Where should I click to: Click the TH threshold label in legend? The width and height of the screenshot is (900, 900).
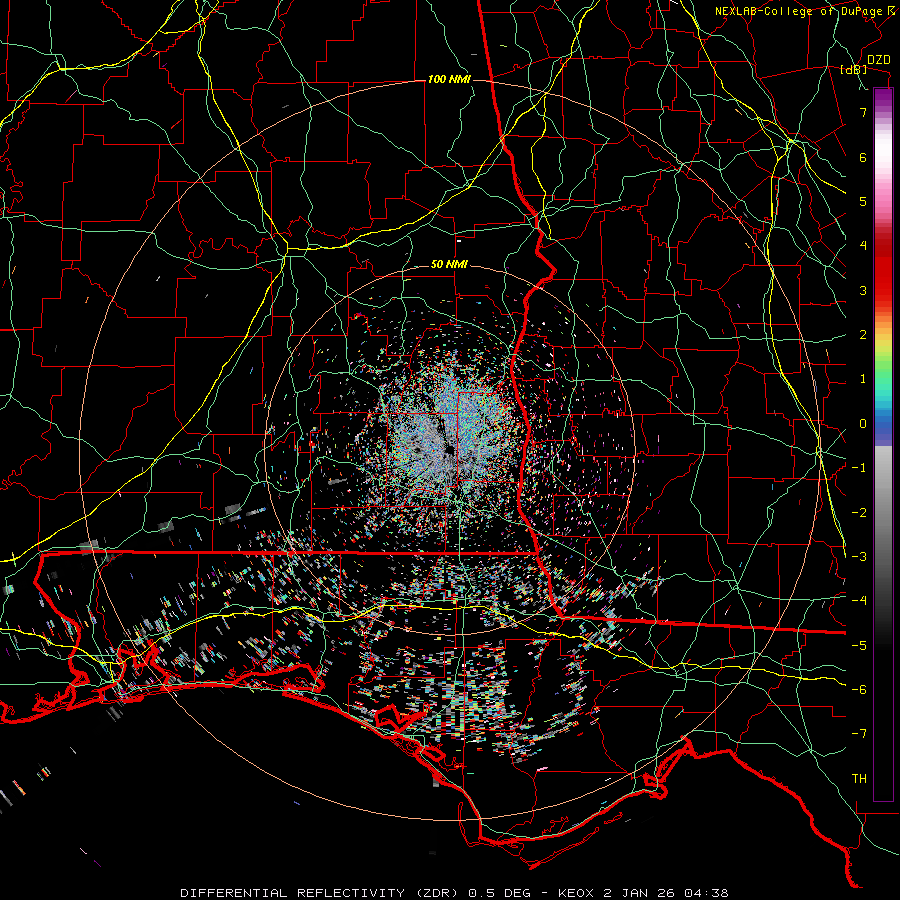pos(859,778)
